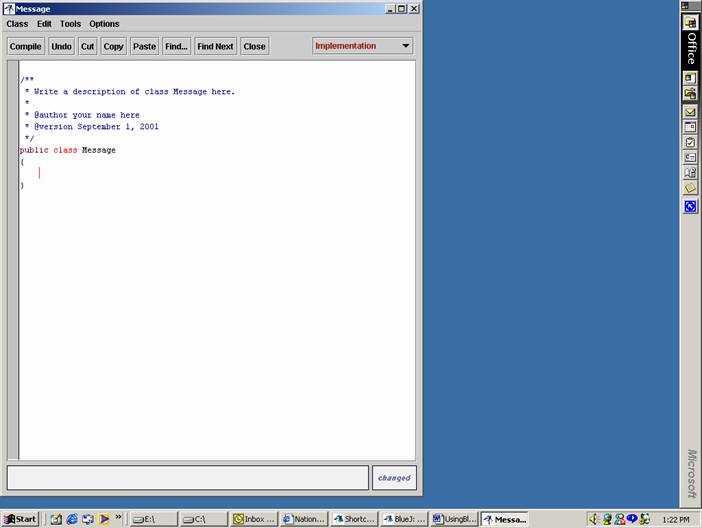Switch to the UsingBl... Word taskbar window
This screenshot has width=702, height=528.
[x=454, y=519]
